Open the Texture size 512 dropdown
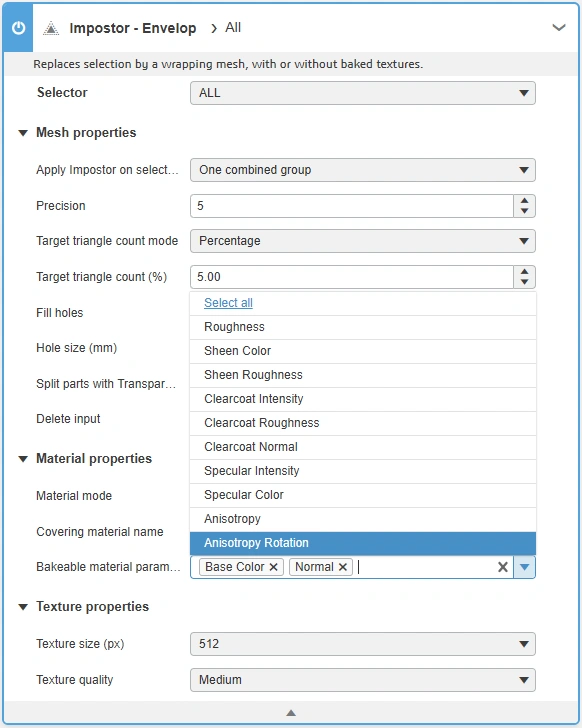The image size is (582, 728). click(x=362, y=644)
